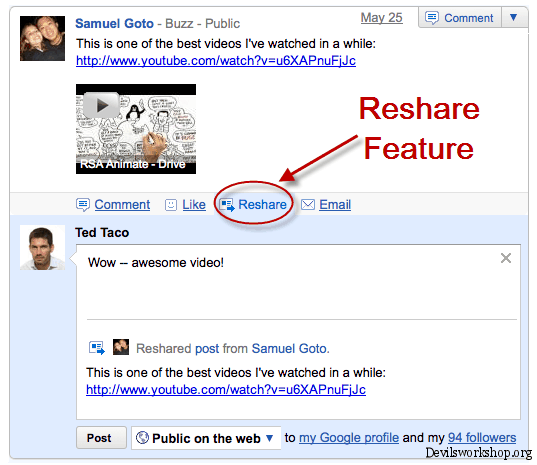The height and width of the screenshot is (465, 537).
Task: Click the reshared-post icon in the compose box
Action: click(x=97, y=348)
